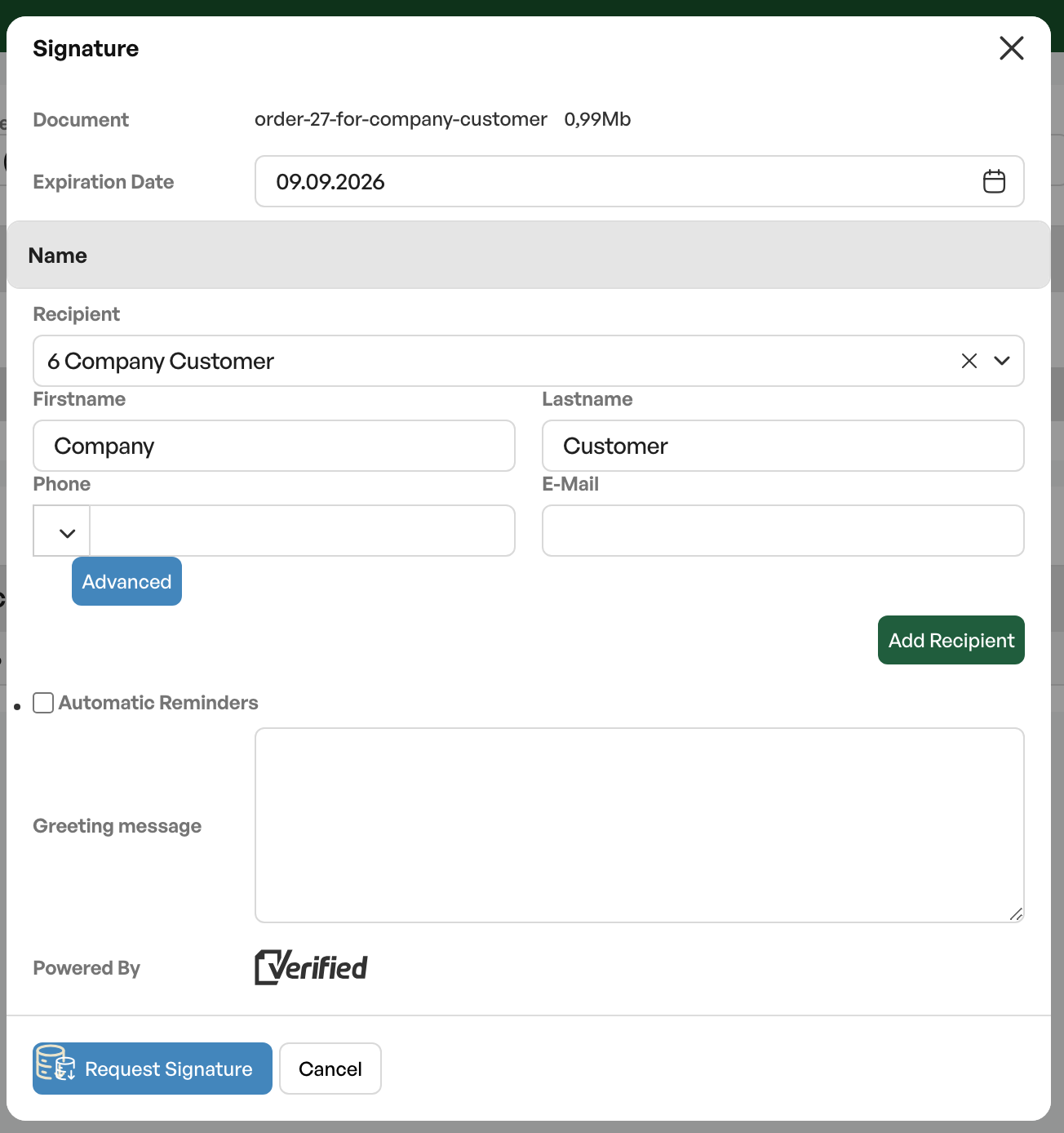Click the Add Recipient button
Viewport: 1064px width, 1133px height.
(951, 640)
